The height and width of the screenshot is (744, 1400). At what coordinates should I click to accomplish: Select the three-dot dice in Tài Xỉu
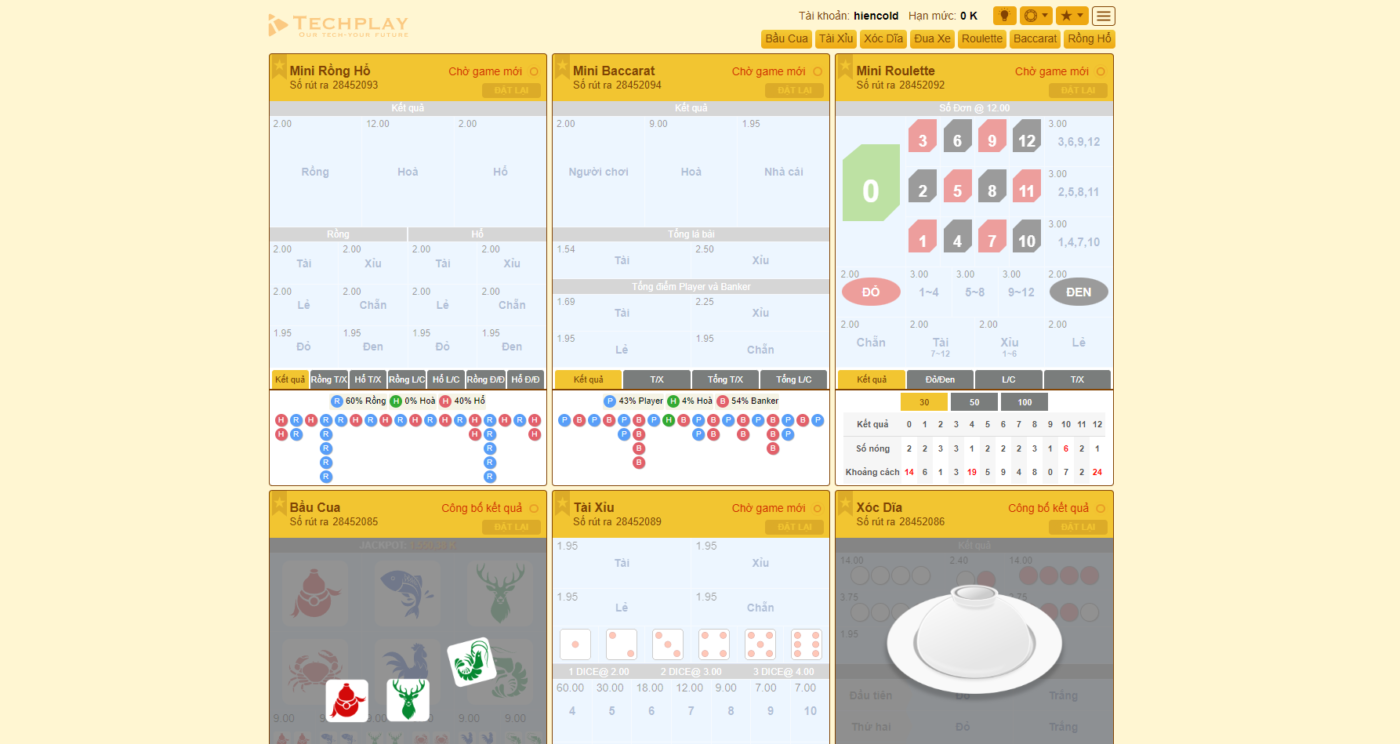point(667,644)
